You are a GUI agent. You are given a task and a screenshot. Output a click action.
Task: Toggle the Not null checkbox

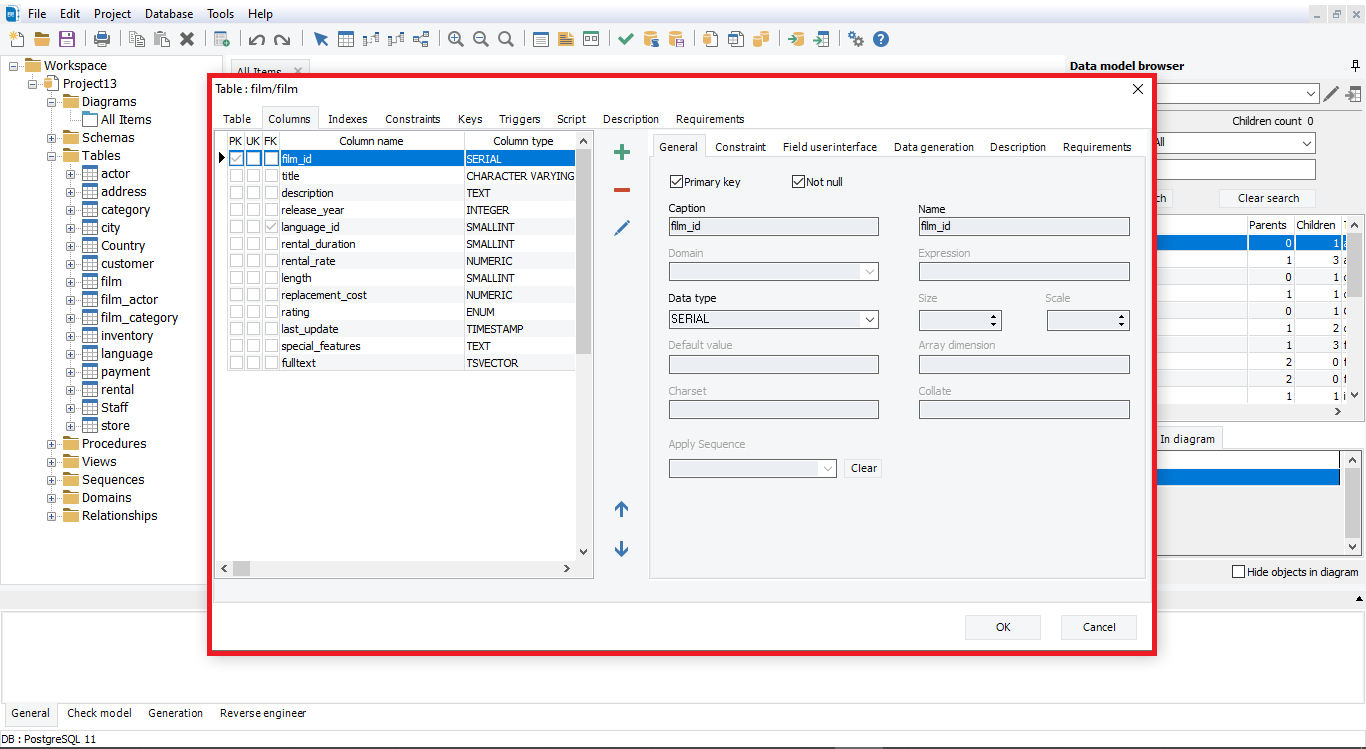pyautogui.click(x=799, y=182)
